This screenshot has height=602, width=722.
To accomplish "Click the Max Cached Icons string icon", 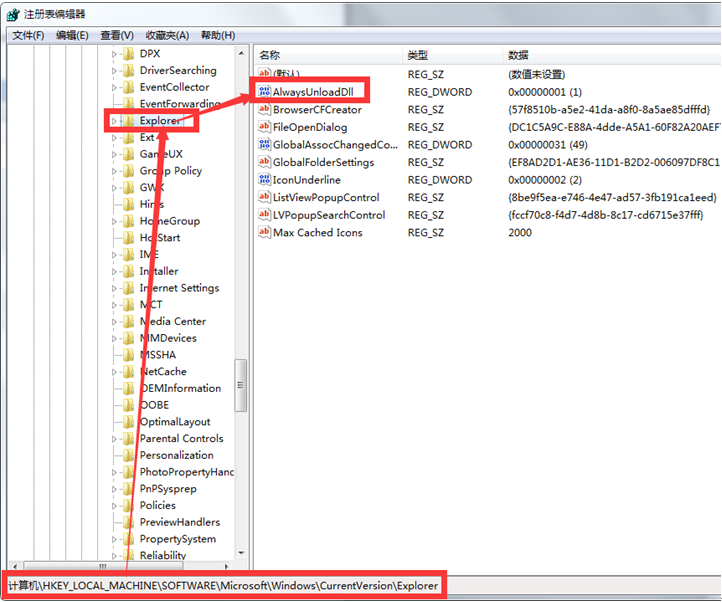I will coord(264,232).
